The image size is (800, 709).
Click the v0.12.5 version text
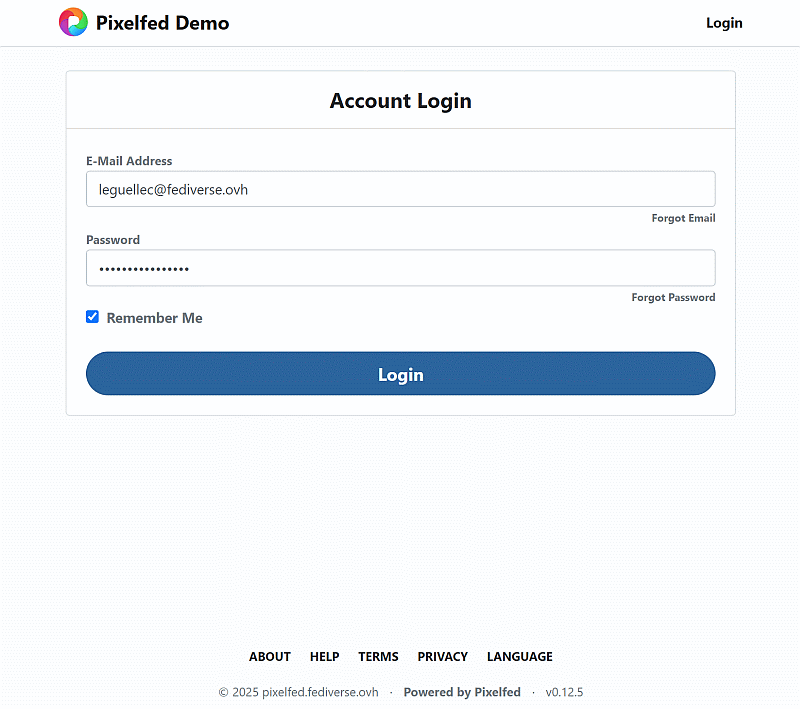(x=564, y=692)
